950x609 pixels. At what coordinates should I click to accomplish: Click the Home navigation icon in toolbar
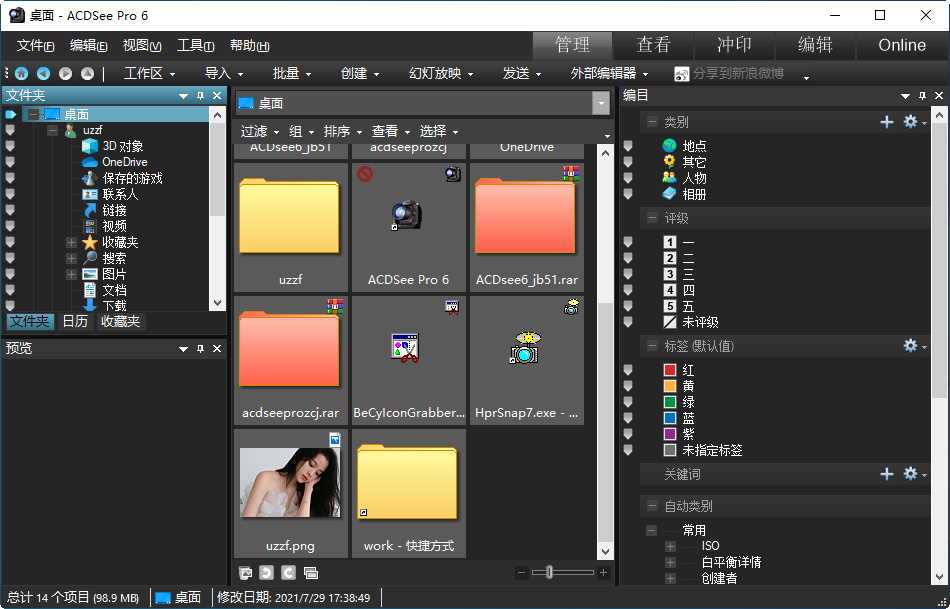point(21,73)
